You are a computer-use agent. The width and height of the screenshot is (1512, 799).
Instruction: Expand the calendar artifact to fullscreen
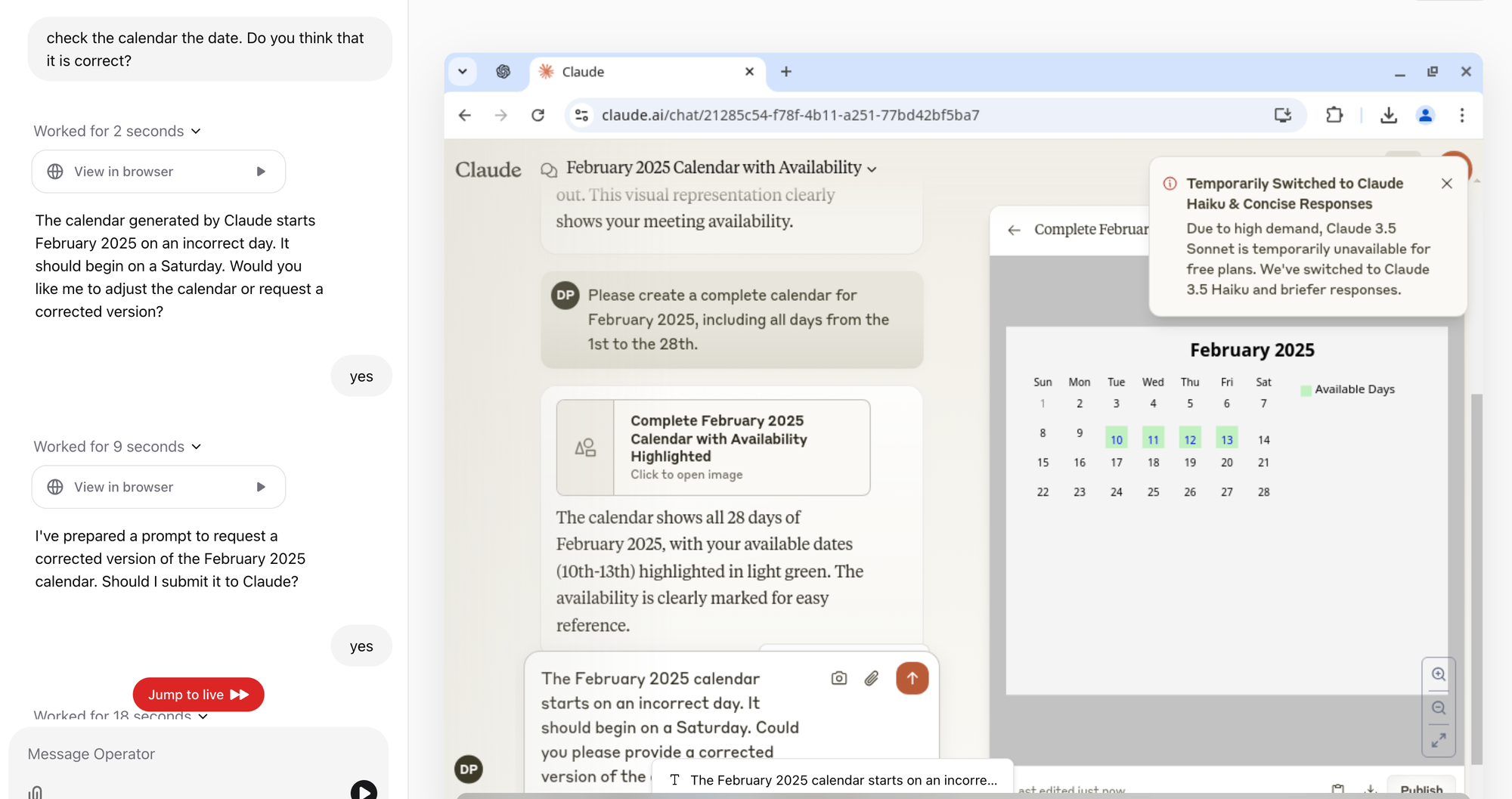pos(1439,740)
